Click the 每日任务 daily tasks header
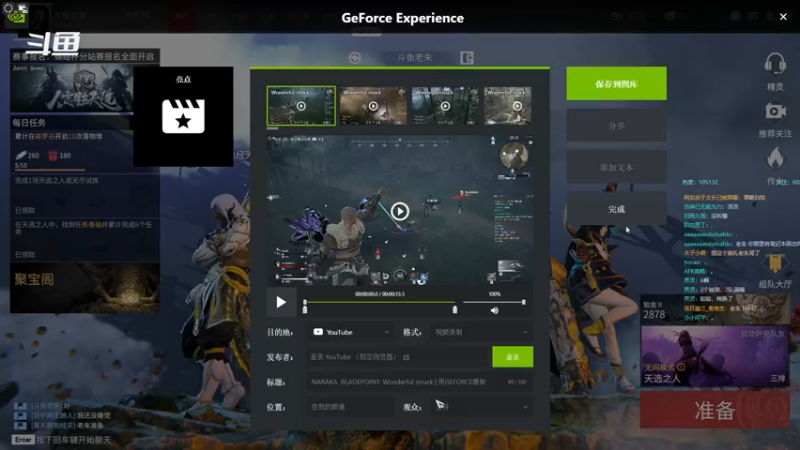 pos(30,123)
